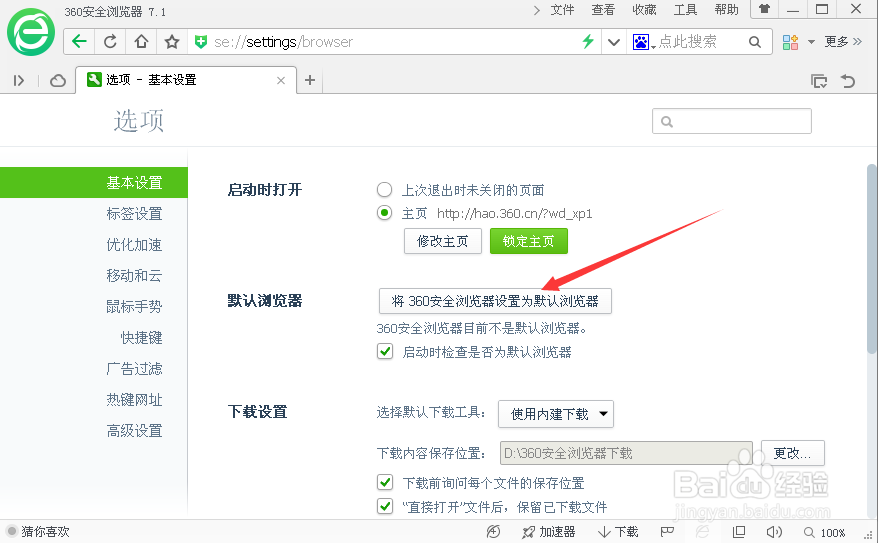The width and height of the screenshot is (878, 543).
Task: Click the settings search input field
Action: [731, 121]
